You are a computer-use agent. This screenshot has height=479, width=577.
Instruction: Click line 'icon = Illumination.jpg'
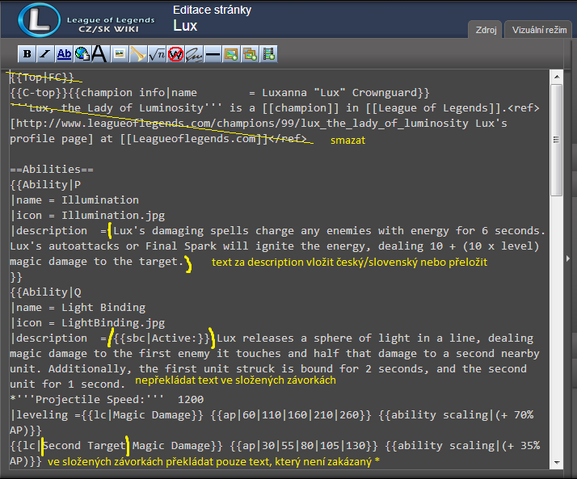88,216
